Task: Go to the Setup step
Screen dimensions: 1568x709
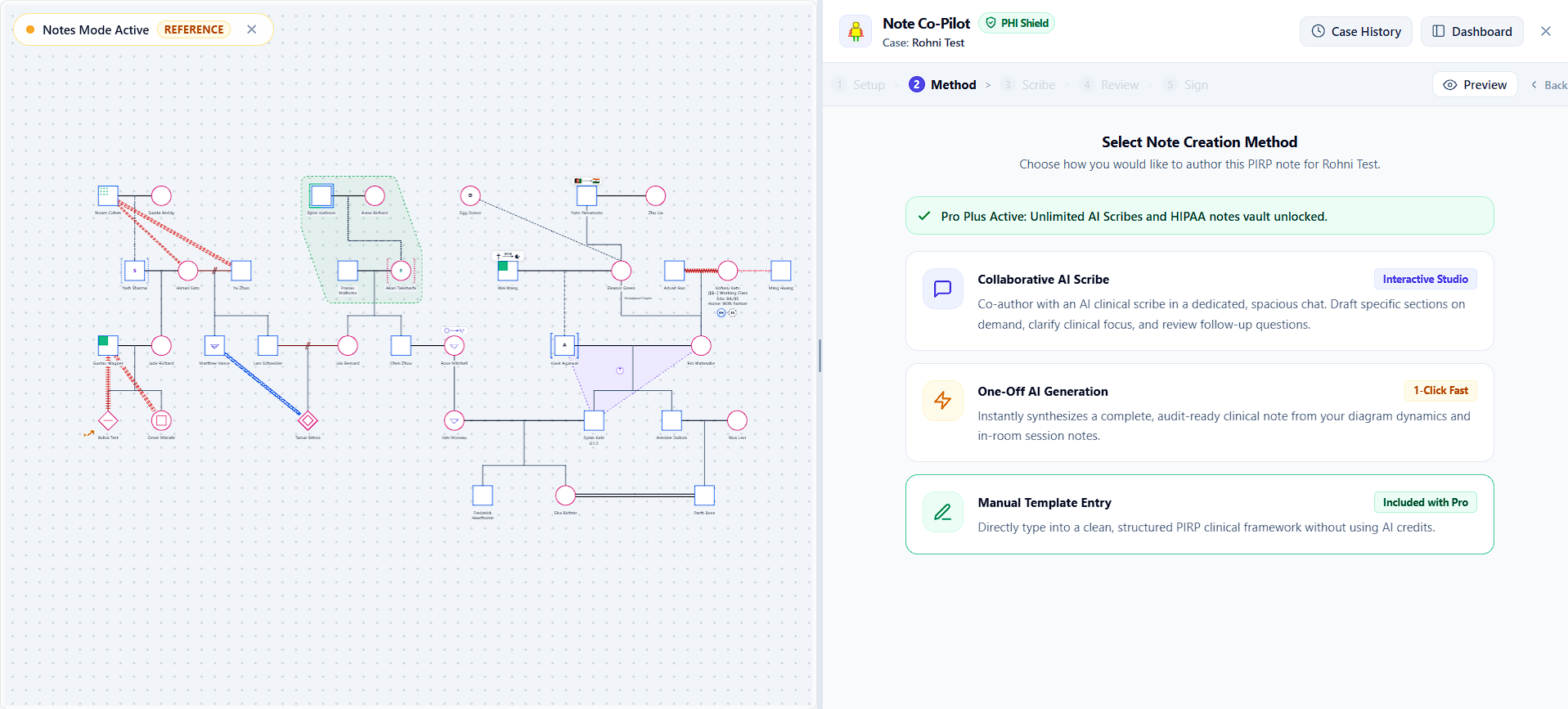Action: [859, 84]
